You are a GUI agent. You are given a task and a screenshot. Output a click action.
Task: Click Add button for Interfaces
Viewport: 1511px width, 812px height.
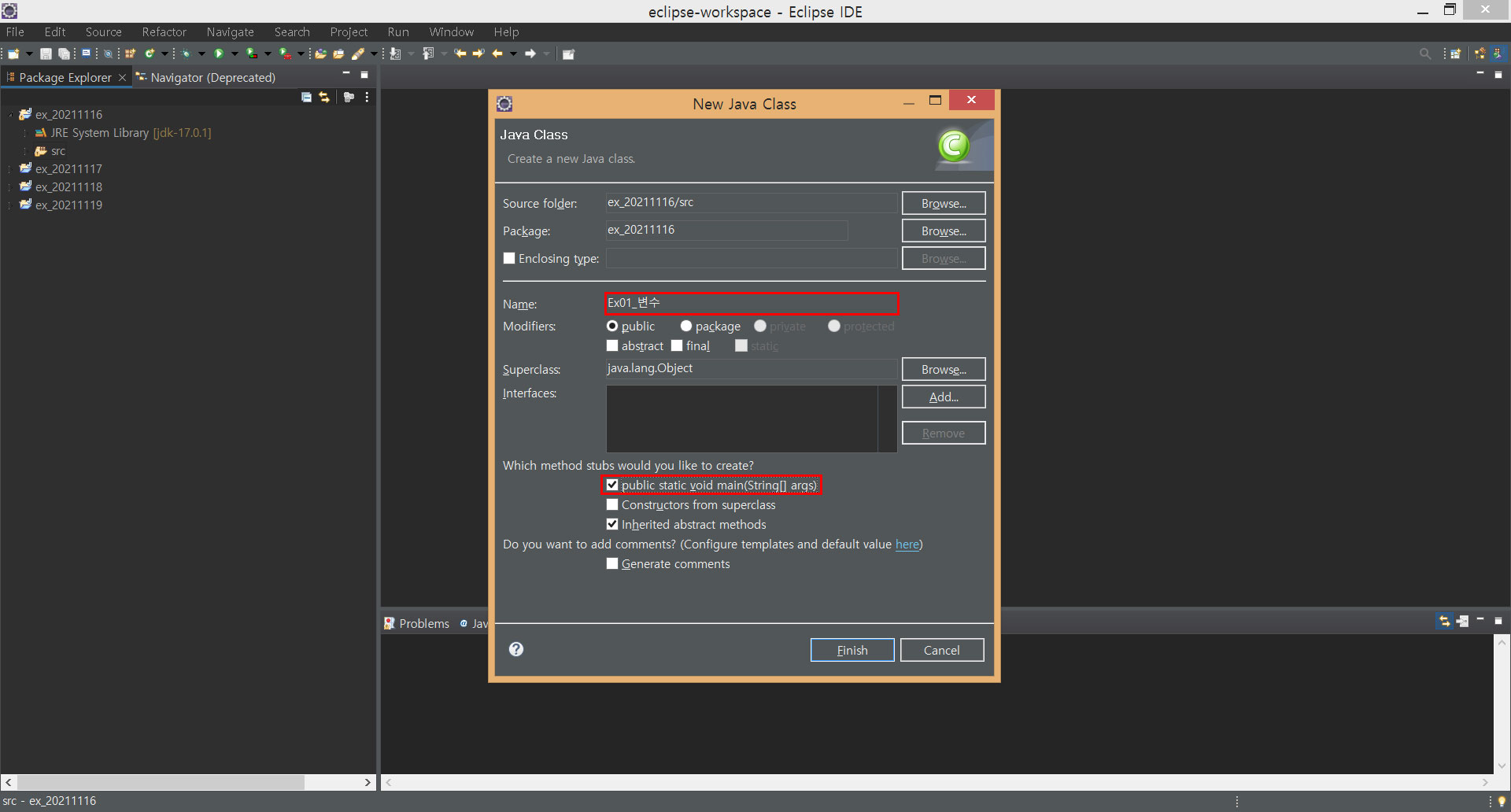point(944,397)
